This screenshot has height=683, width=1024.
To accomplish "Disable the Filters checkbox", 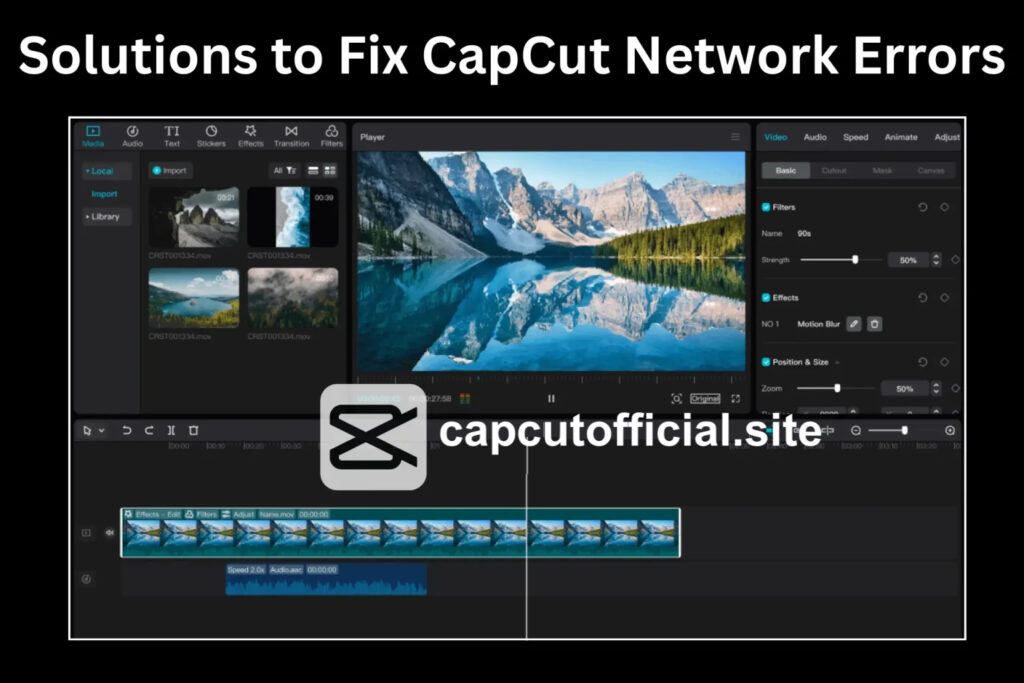I will 766,206.
